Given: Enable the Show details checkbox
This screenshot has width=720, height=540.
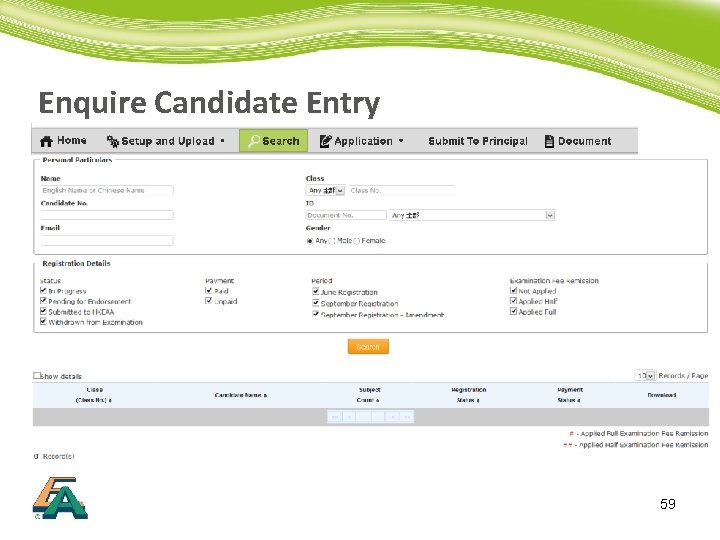Looking at the screenshot, I should pyautogui.click(x=37, y=376).
